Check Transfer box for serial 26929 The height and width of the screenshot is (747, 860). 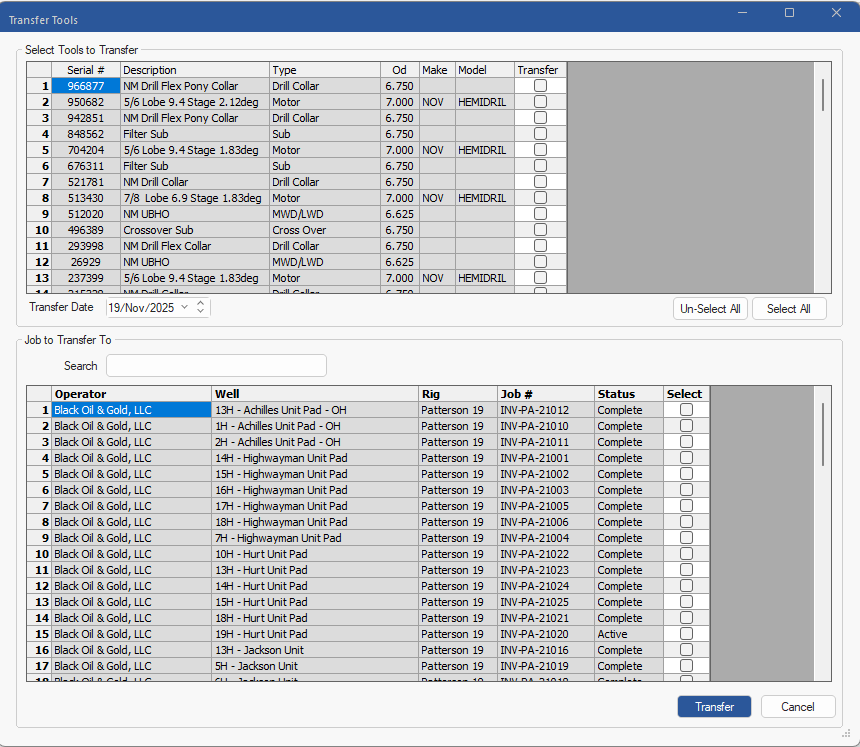coord(540,262)
